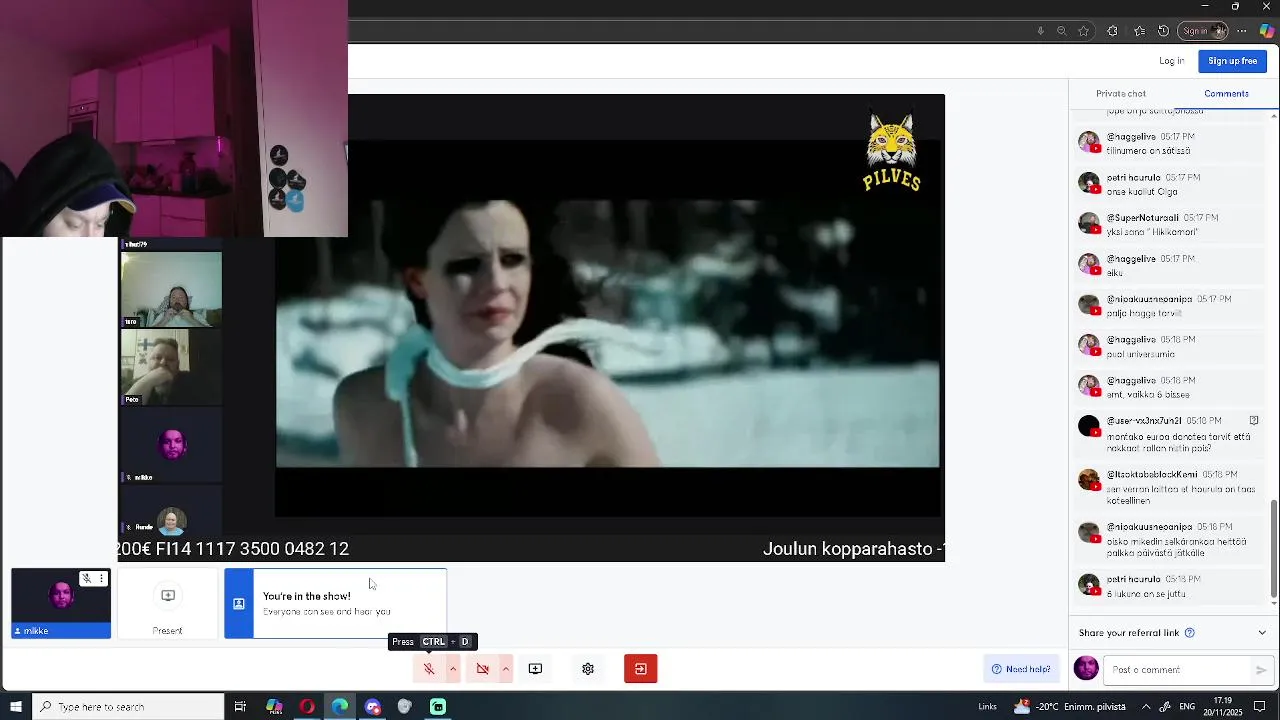The image size is (1280, 720).
Task: Click the browser Sign in profile button
Action: 1202,31
